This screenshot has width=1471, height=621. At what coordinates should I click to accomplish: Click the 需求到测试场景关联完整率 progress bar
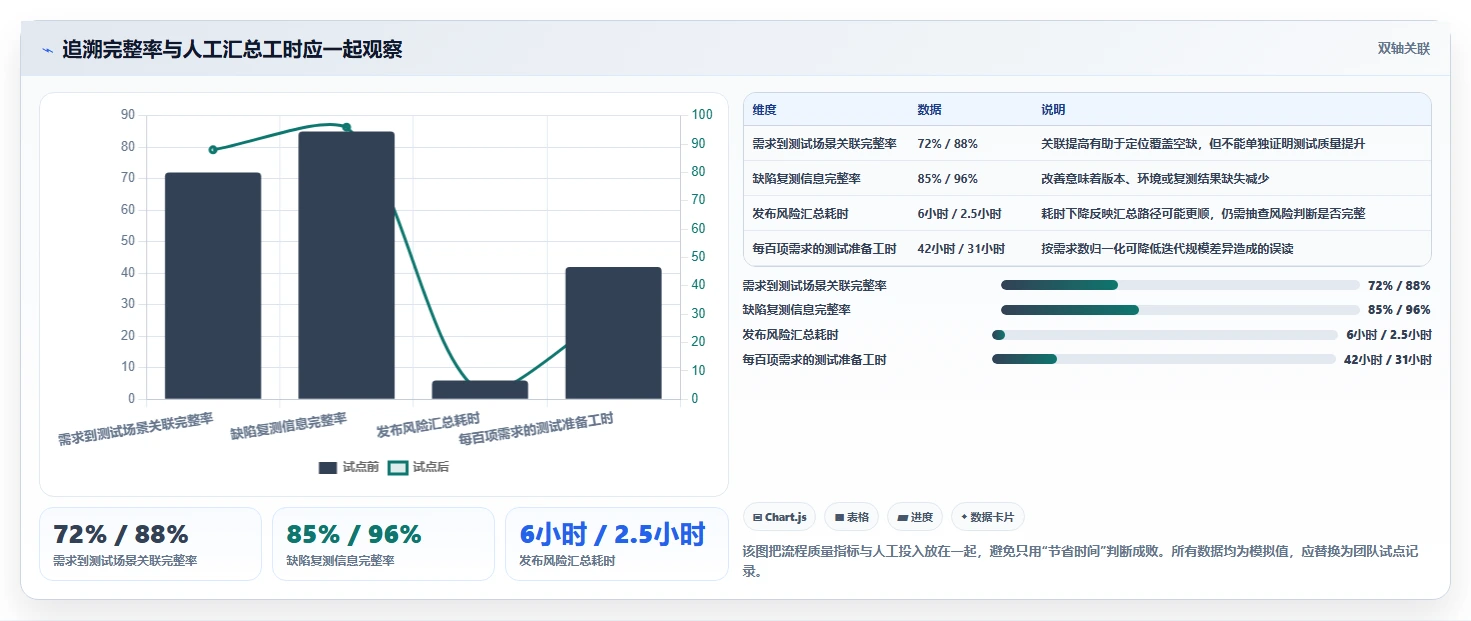click(1180, 285)
